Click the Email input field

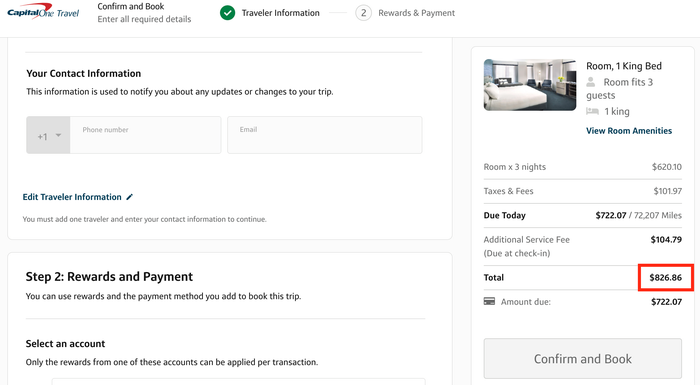click(325, 135)
